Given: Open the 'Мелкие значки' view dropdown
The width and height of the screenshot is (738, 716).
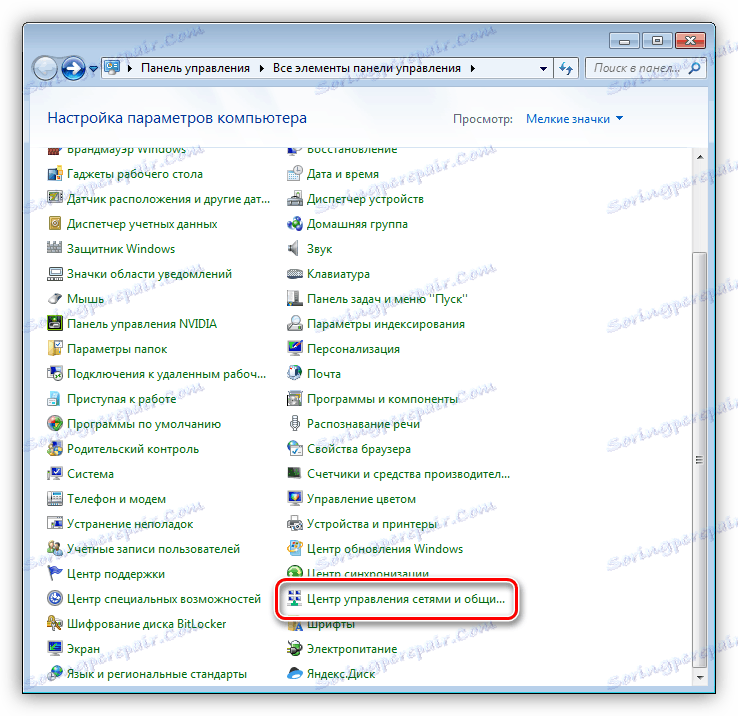Looking at the screenshot, I should coord(574,119).
